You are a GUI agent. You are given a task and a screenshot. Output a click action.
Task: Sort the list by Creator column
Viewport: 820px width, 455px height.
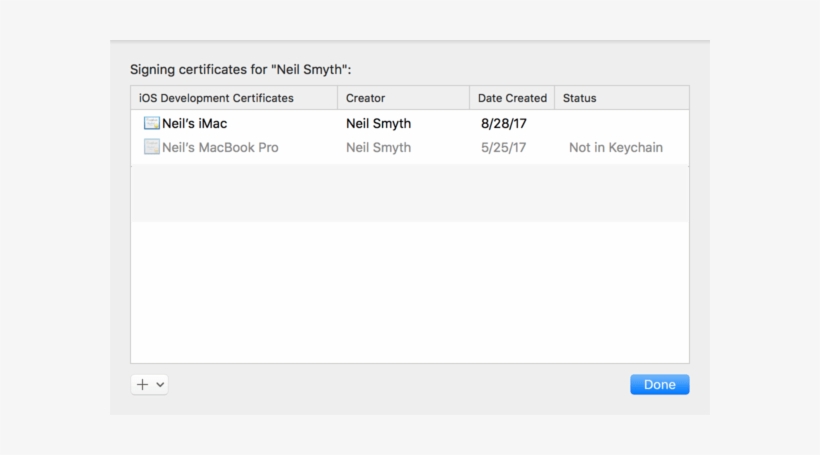(x=366, y=98)
